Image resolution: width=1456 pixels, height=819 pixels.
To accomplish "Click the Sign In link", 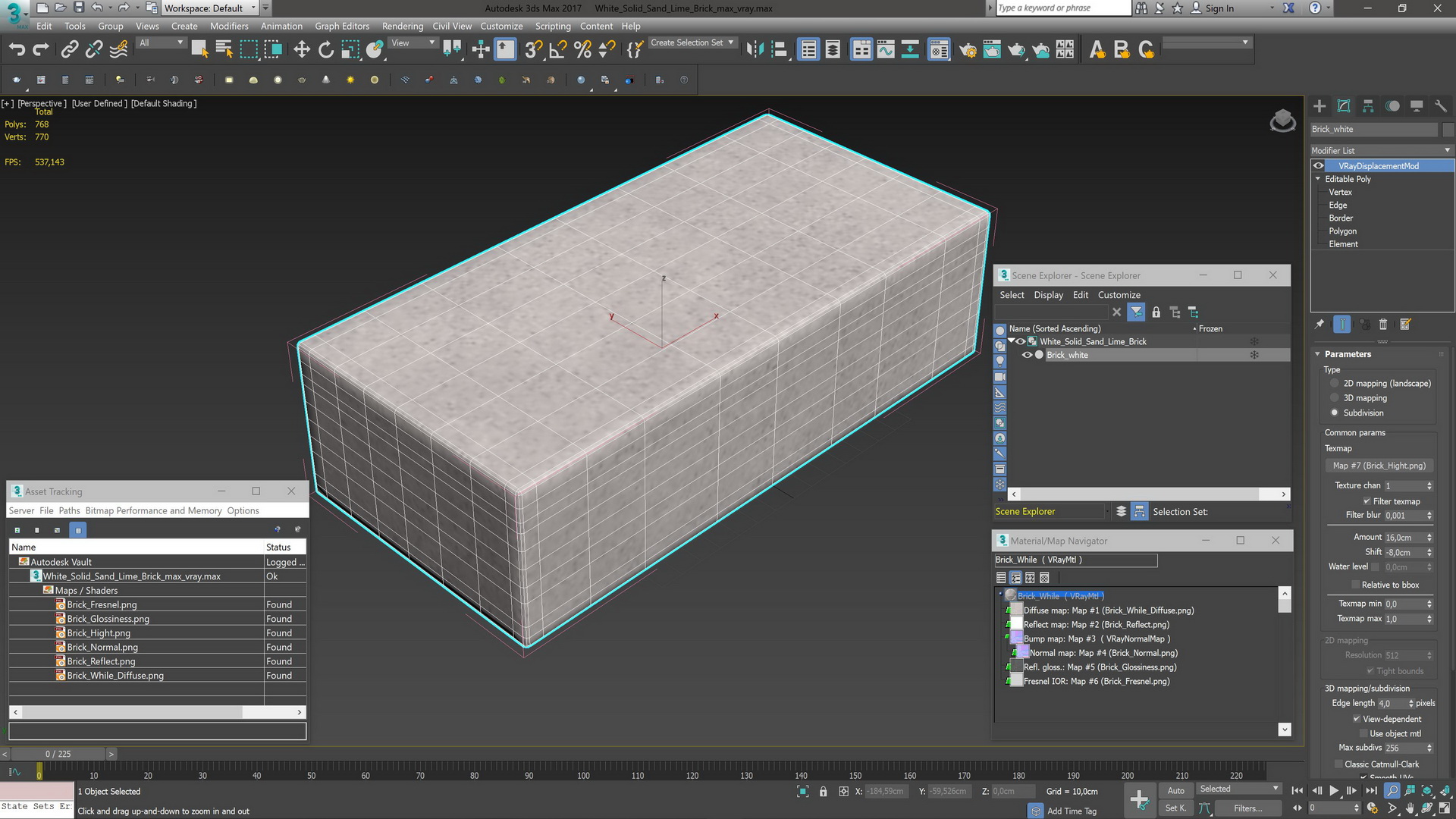I will (1219, 8).
